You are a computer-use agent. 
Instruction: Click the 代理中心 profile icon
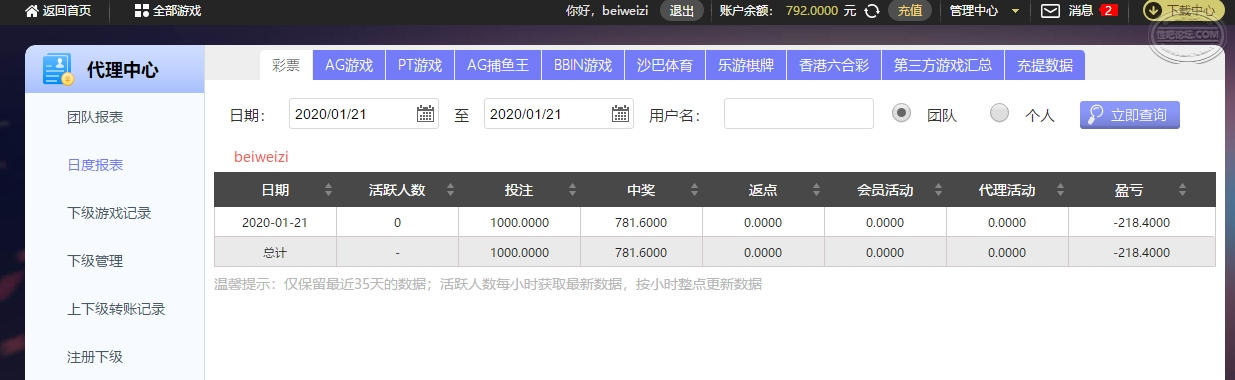pos(58,69)
